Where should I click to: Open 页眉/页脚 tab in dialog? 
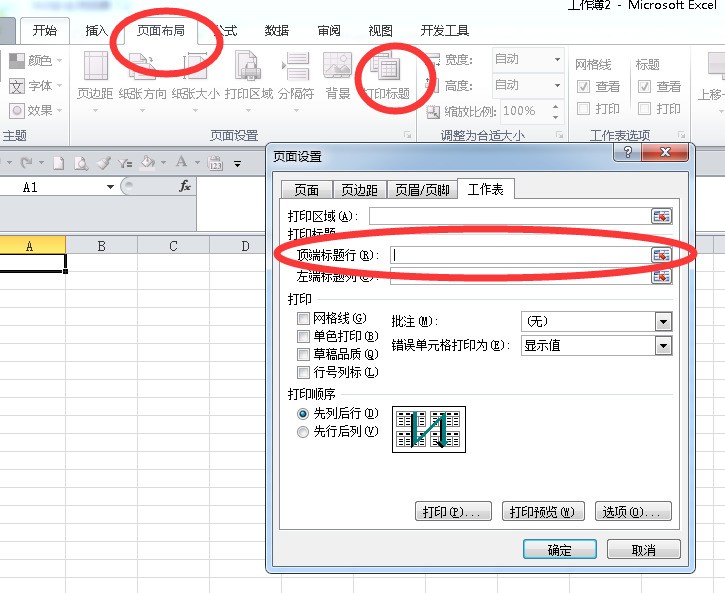point(422,190)
